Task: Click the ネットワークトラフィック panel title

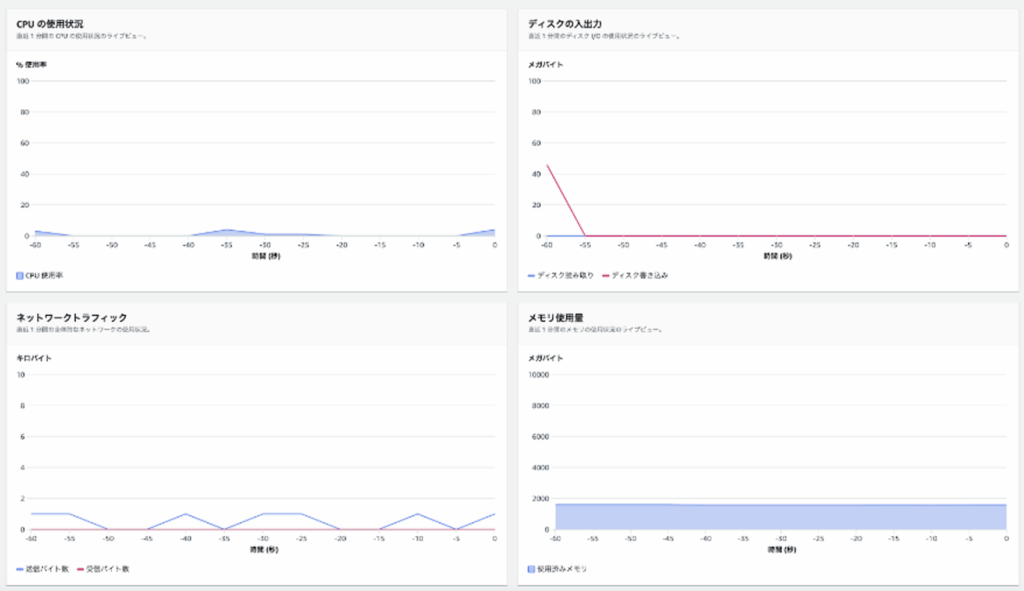Action: (x=72, y=317)
